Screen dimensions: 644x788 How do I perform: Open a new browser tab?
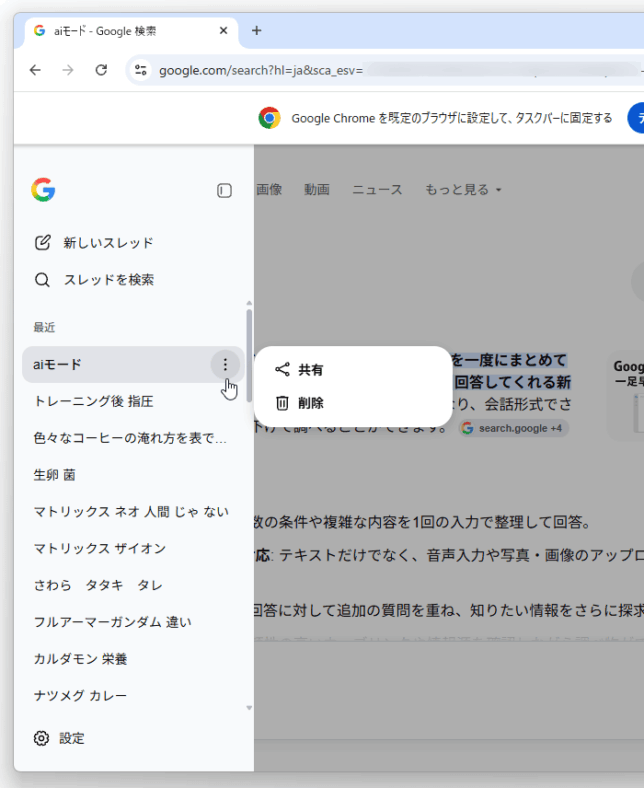pyautogui.click(x=256, y=31)
